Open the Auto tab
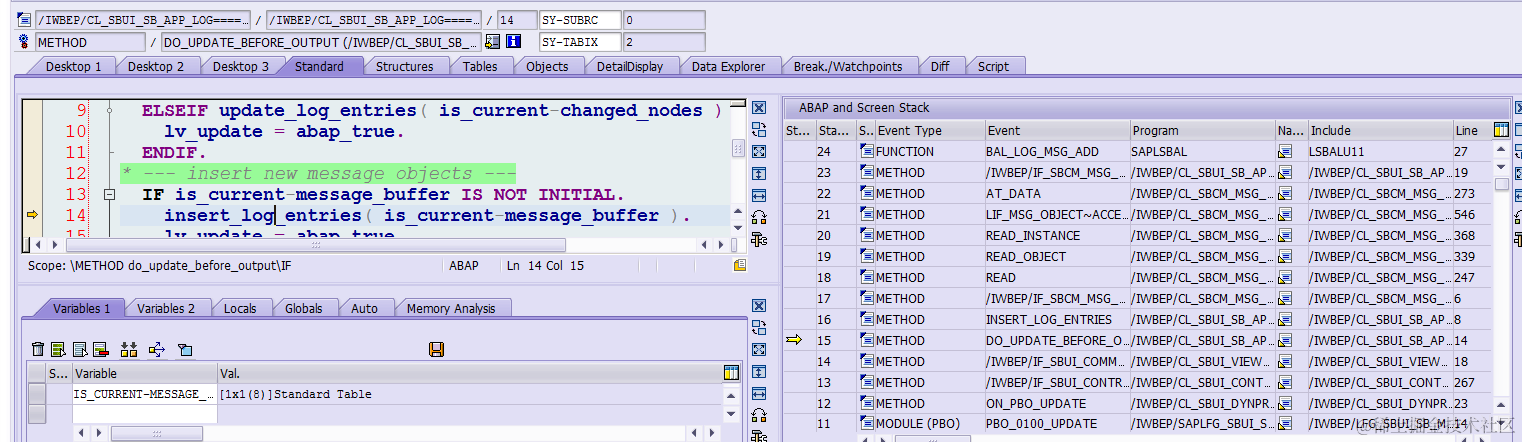This screenshot has width=1522, height=442. (x=364, y=308)
